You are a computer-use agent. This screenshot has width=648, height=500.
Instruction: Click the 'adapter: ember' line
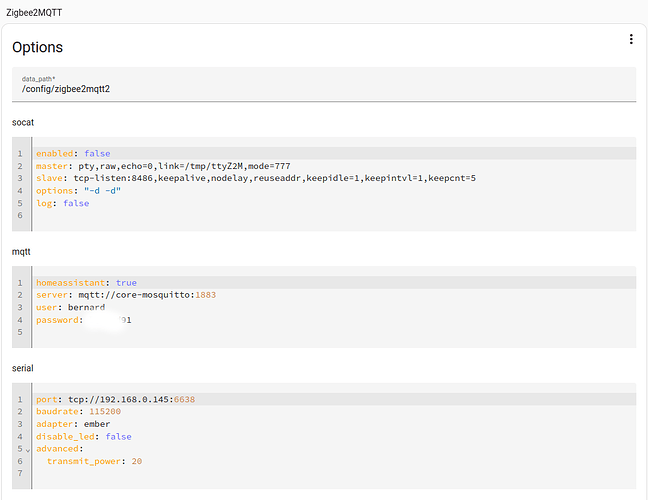pos(73,424)
